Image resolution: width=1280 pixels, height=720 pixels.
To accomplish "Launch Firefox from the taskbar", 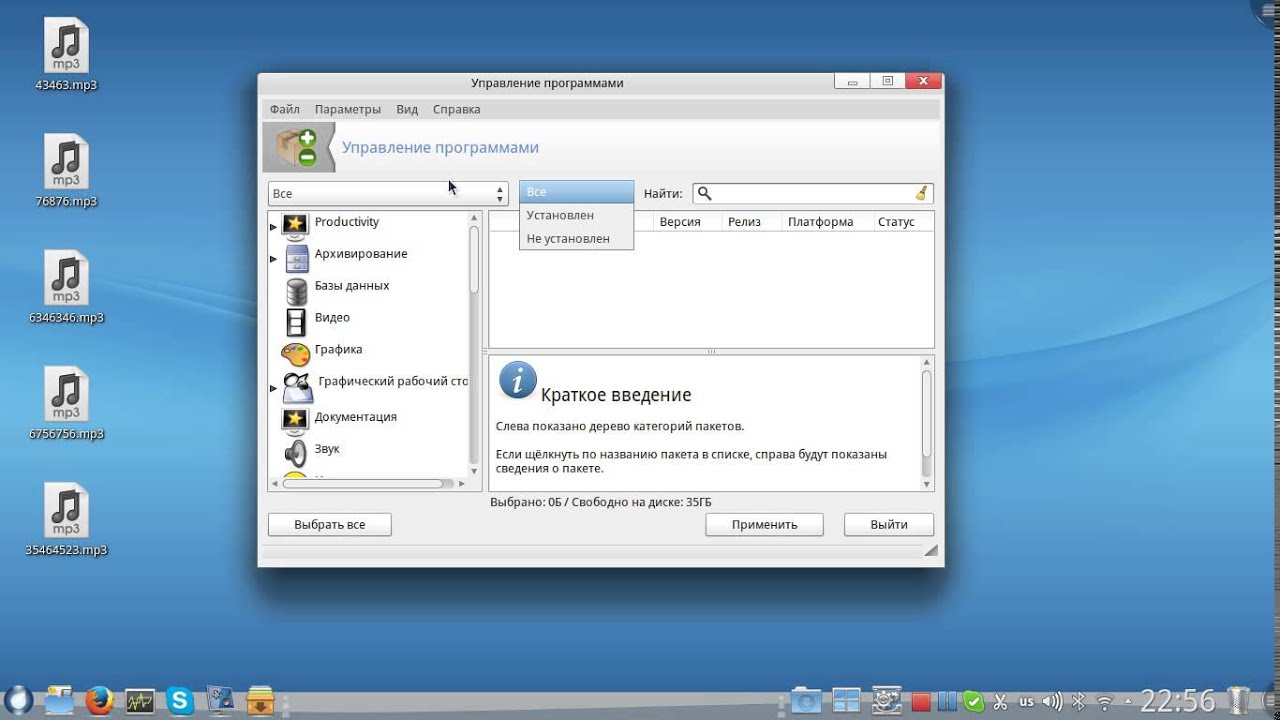I will (x=99, y=700).
